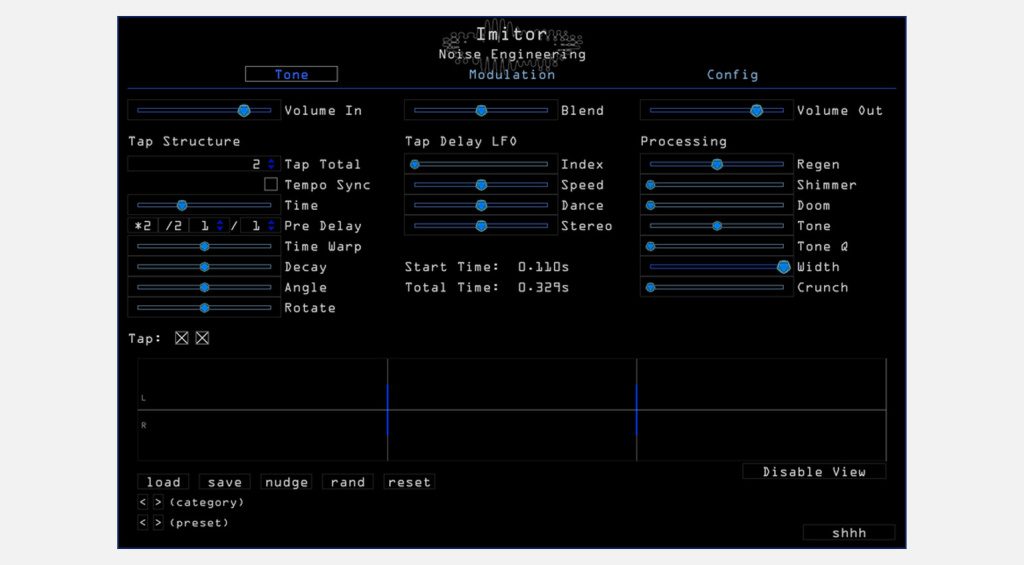Click the Width slider
The height and width of the screenshot is (565, 1024).
(x=716, y=266)
